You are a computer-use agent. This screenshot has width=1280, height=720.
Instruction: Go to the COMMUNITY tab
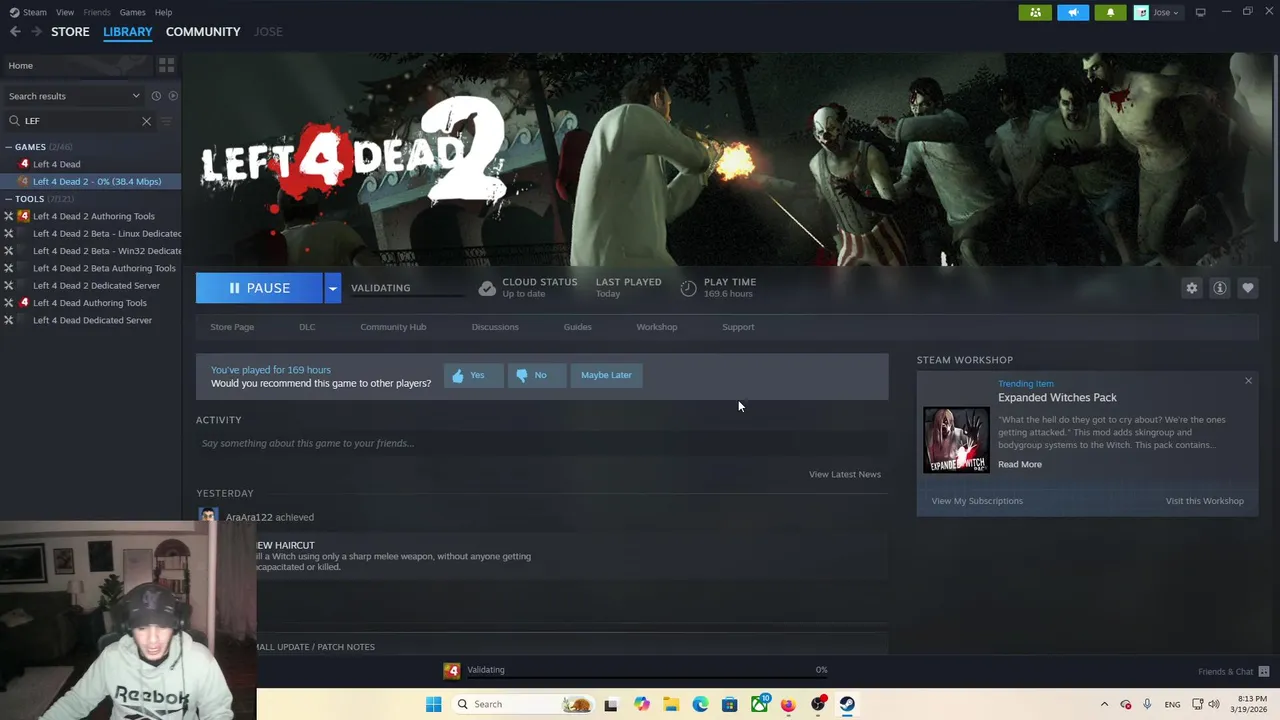pyautogui.click(x=203, y=32)
